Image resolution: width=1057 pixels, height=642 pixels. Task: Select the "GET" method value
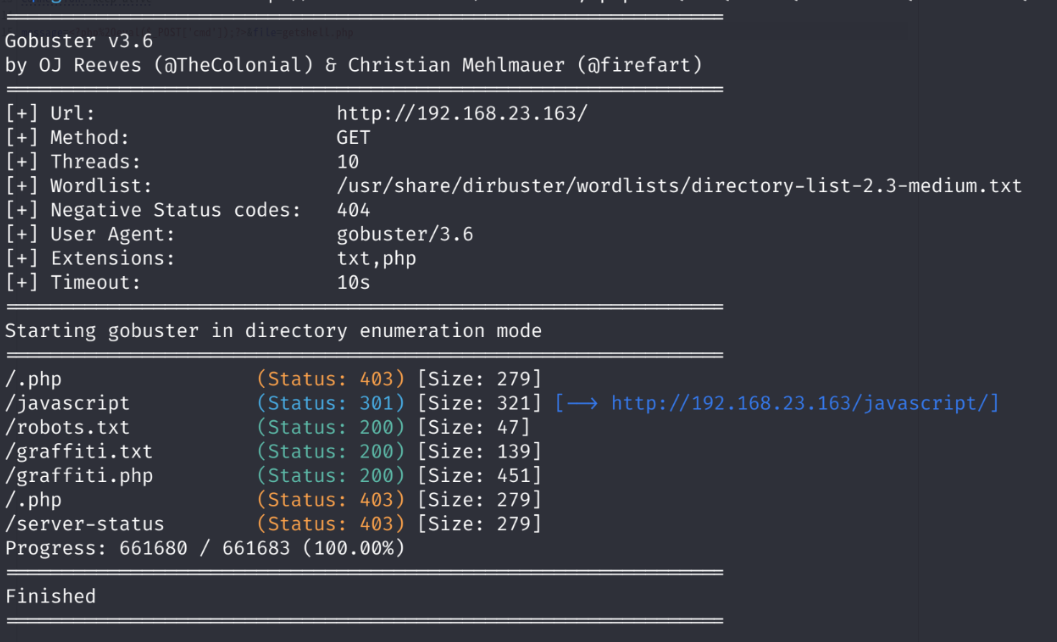[x=353, y=138]
